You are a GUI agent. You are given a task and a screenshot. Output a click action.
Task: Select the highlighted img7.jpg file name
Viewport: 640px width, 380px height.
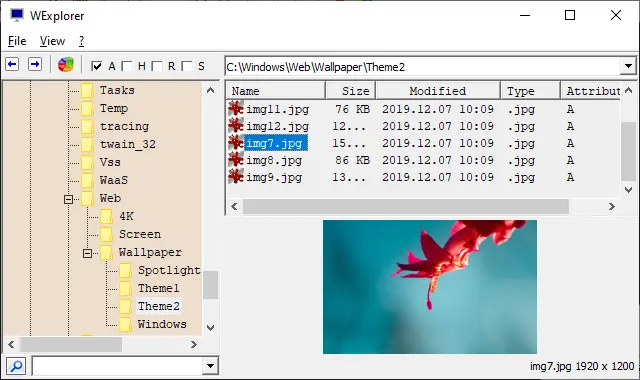(x=276, y=143)
